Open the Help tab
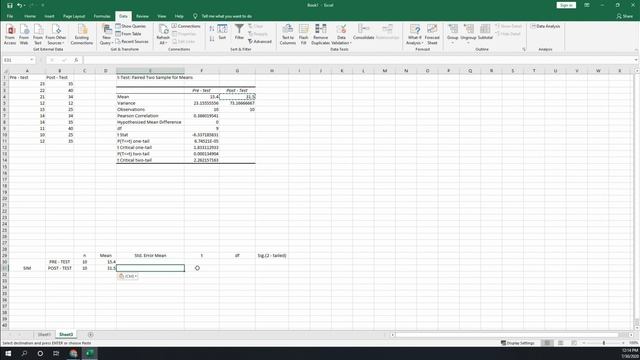 point(179,16)
